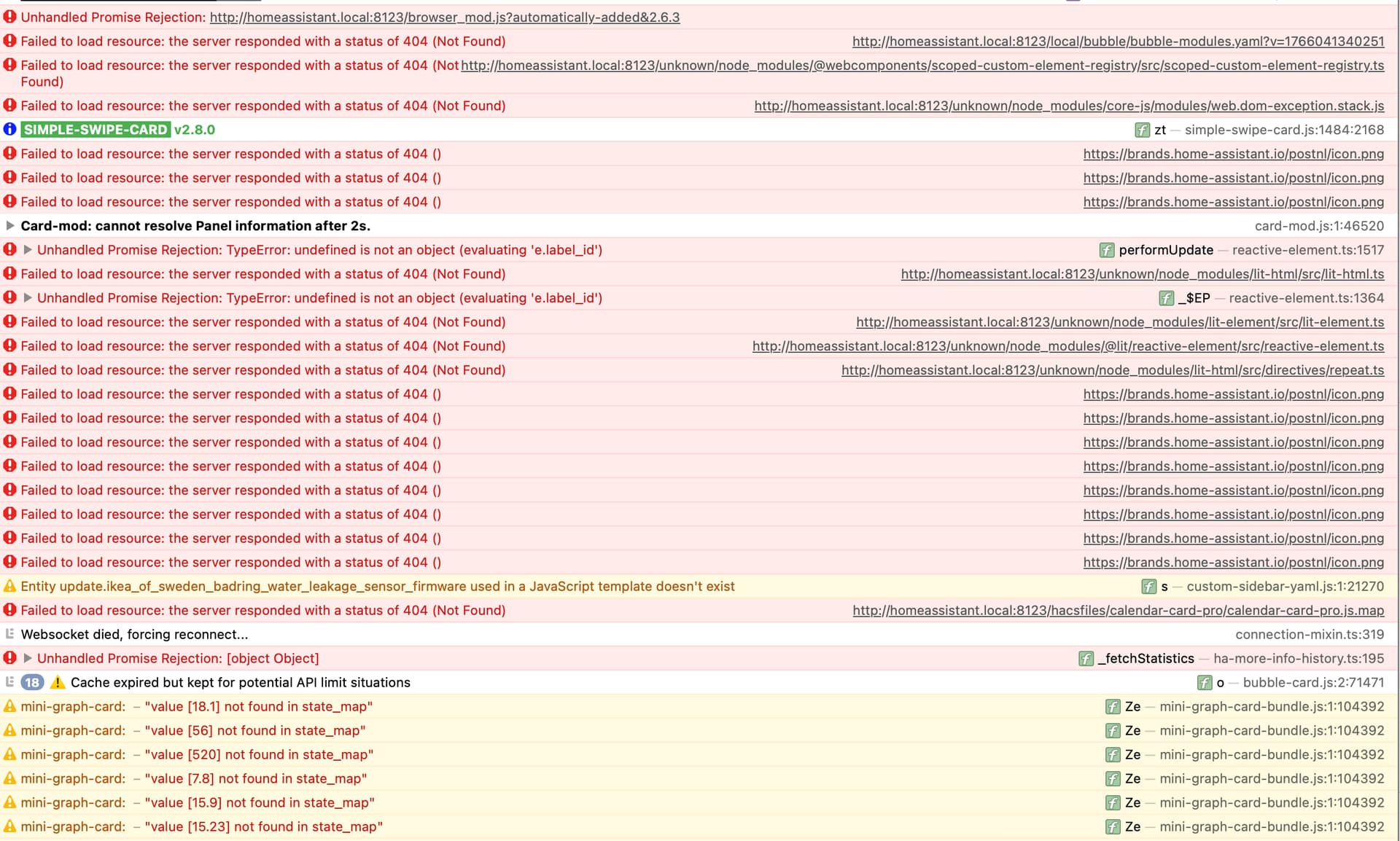The width and height of the screenshot is (1400, 841).
Task: Open the bubble-modules.yaml resource link
Action: click(1118, 42)
